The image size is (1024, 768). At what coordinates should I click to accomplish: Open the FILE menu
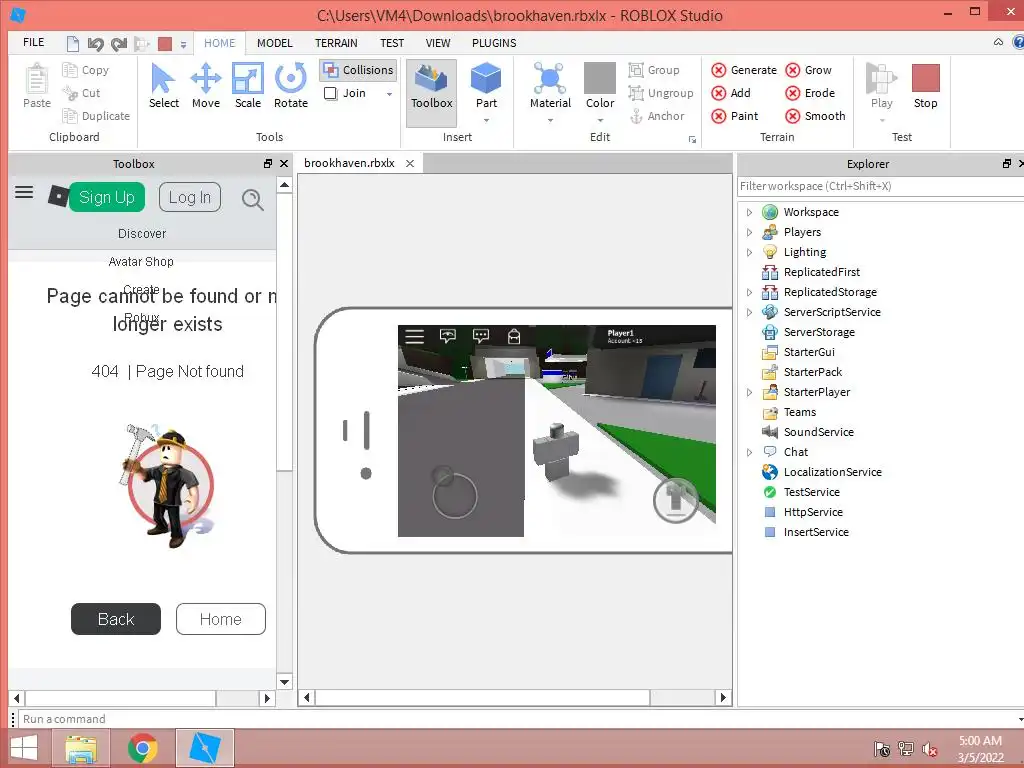(33, 42)
